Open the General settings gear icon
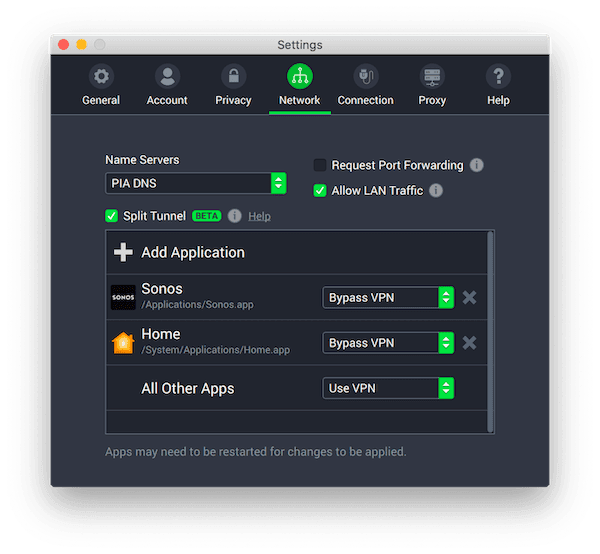This screenshot has height=554, width=600. (x=101, y=76)
